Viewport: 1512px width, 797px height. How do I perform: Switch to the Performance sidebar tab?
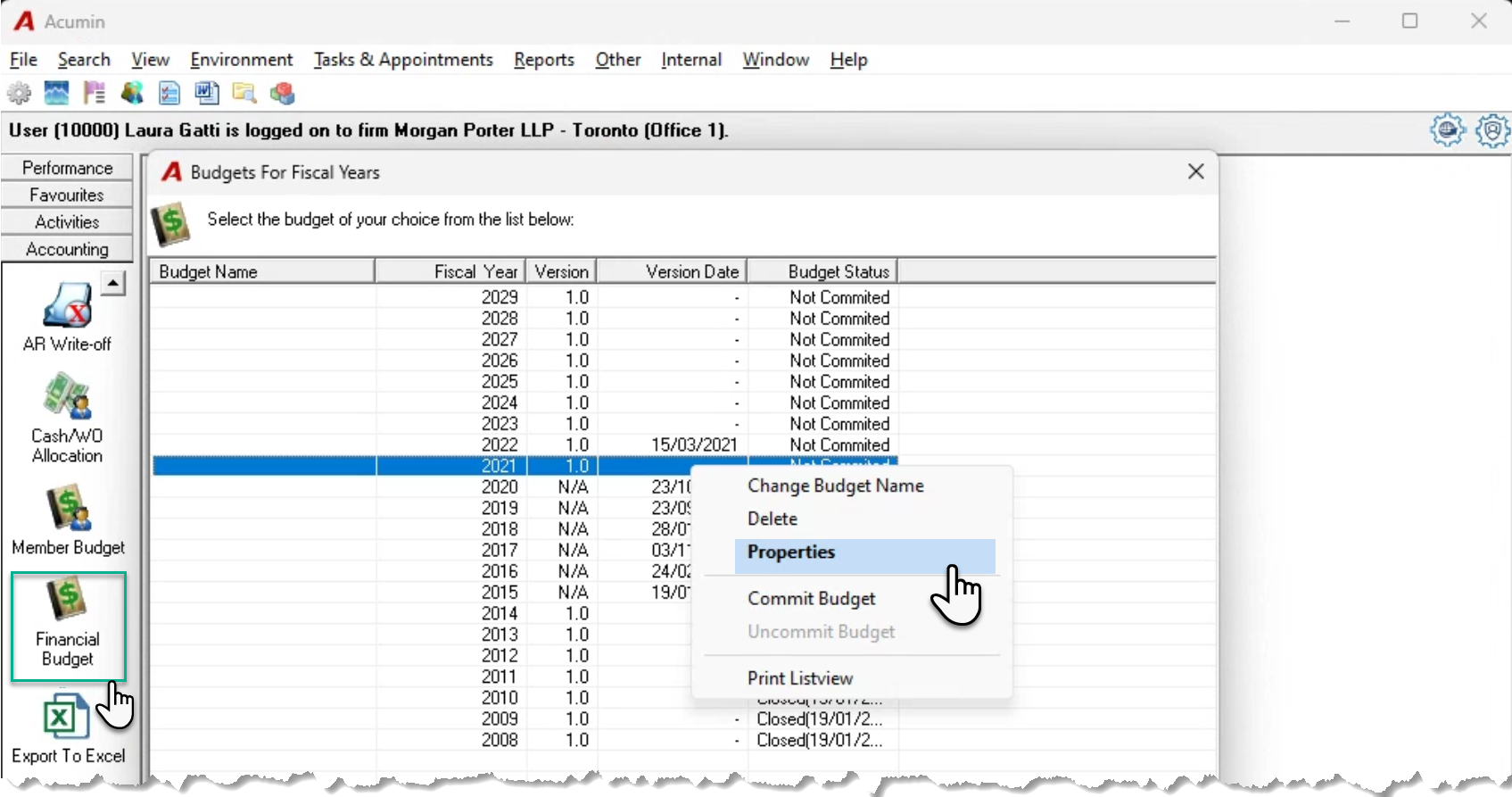pyautogui.click(x=68, y=168)
